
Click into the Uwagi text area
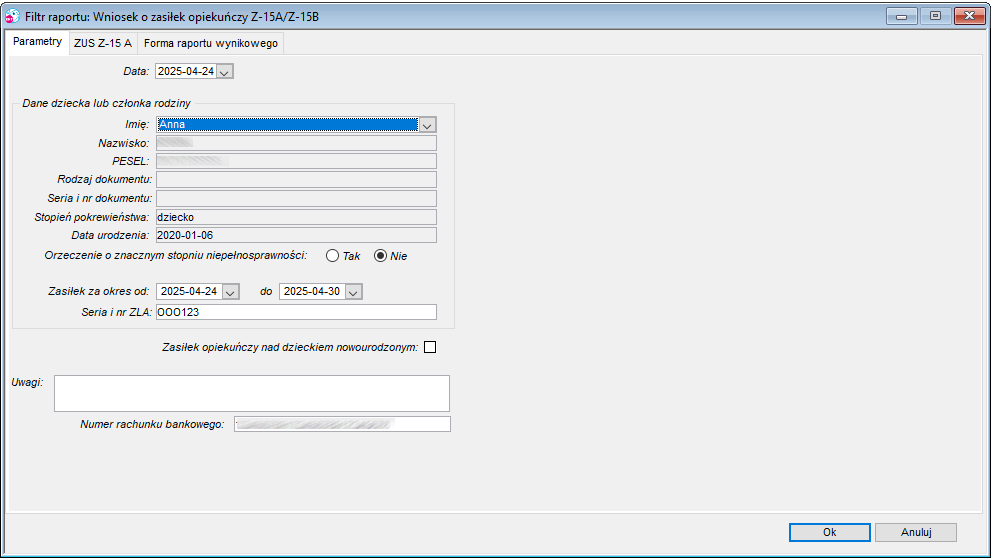252,394
